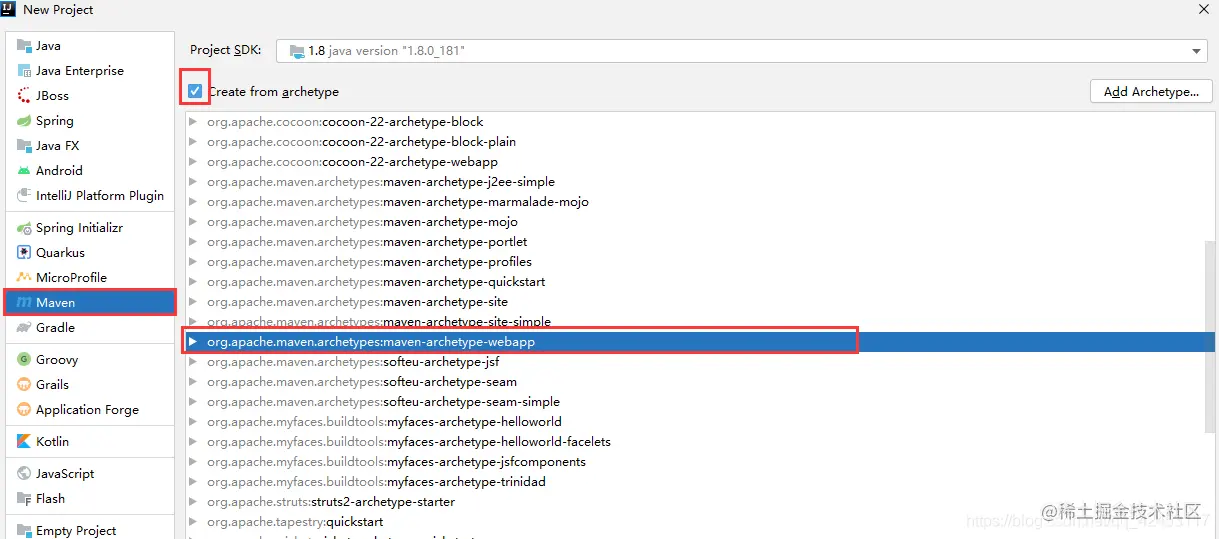Select Groovy project type
The height and width of the screenshot is (539, 1219).
[x=90, y=360]
